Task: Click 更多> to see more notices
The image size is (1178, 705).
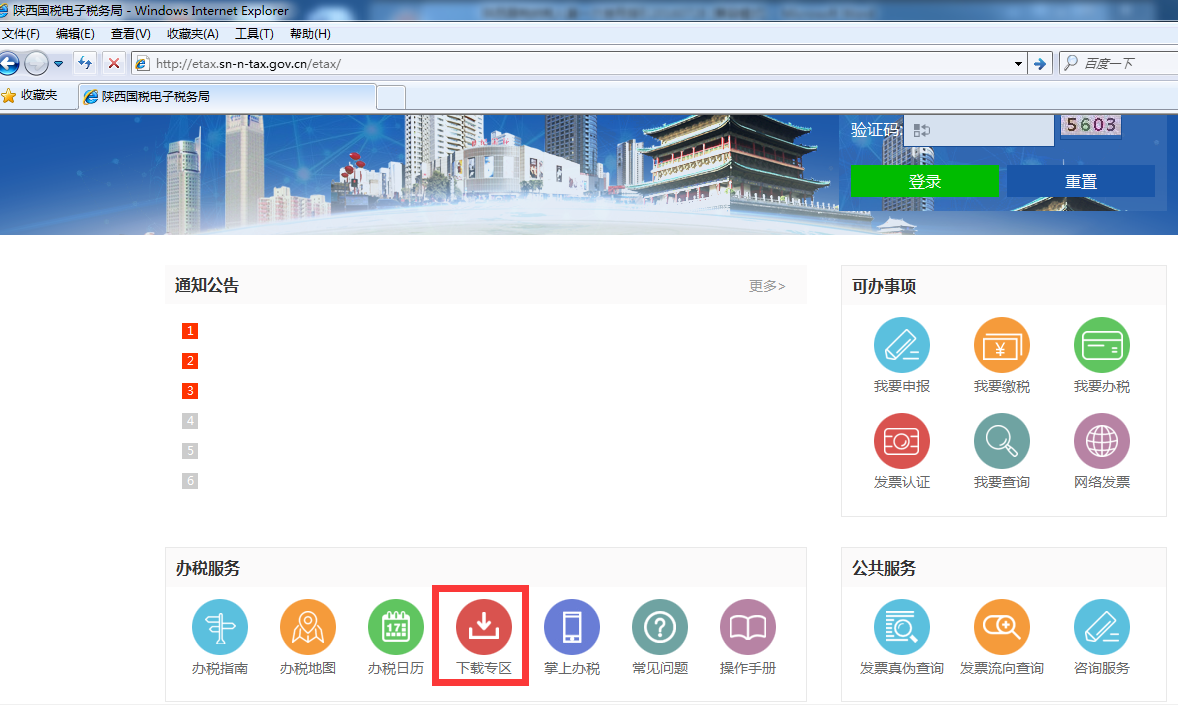Action: pos(766,285)
